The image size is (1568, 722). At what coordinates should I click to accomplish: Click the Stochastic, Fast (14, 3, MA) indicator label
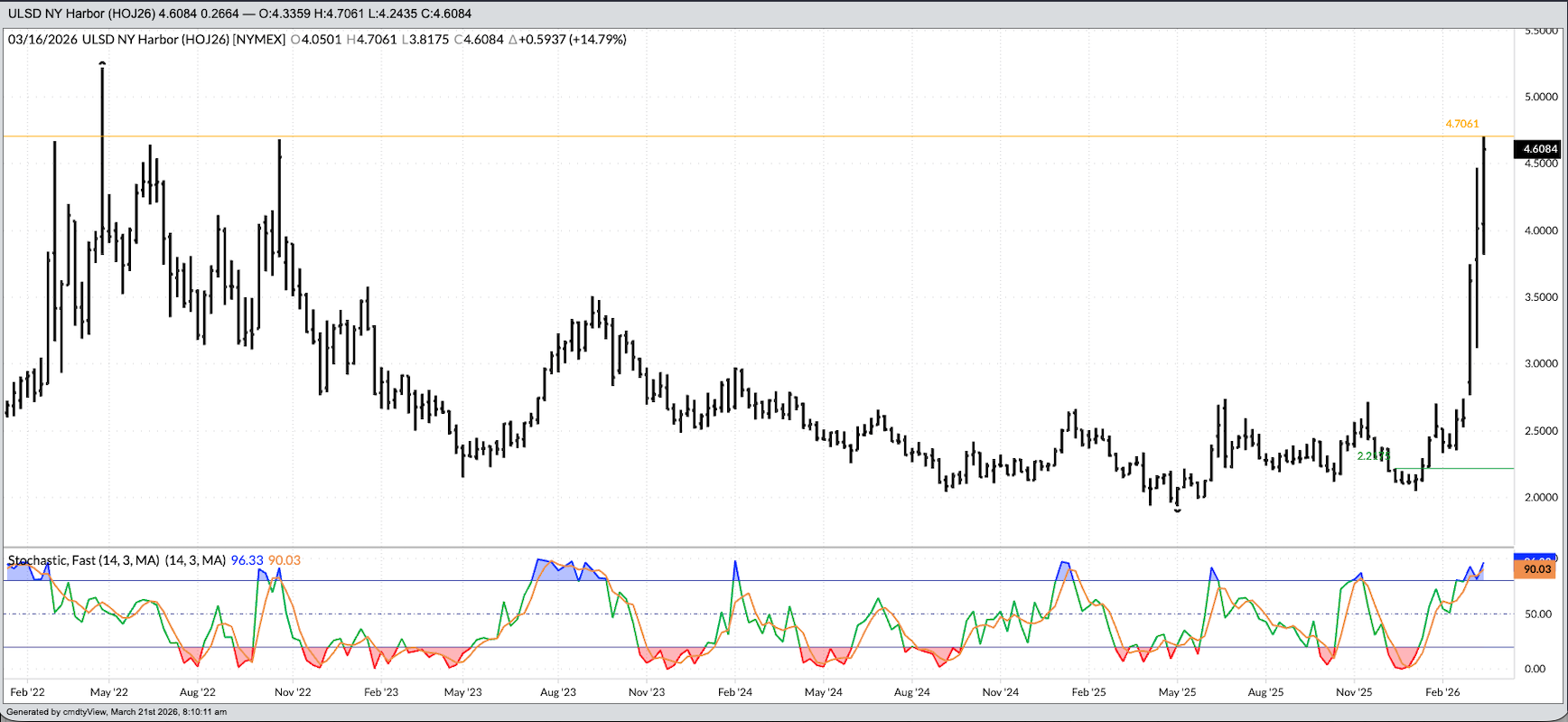coord(116,560)
